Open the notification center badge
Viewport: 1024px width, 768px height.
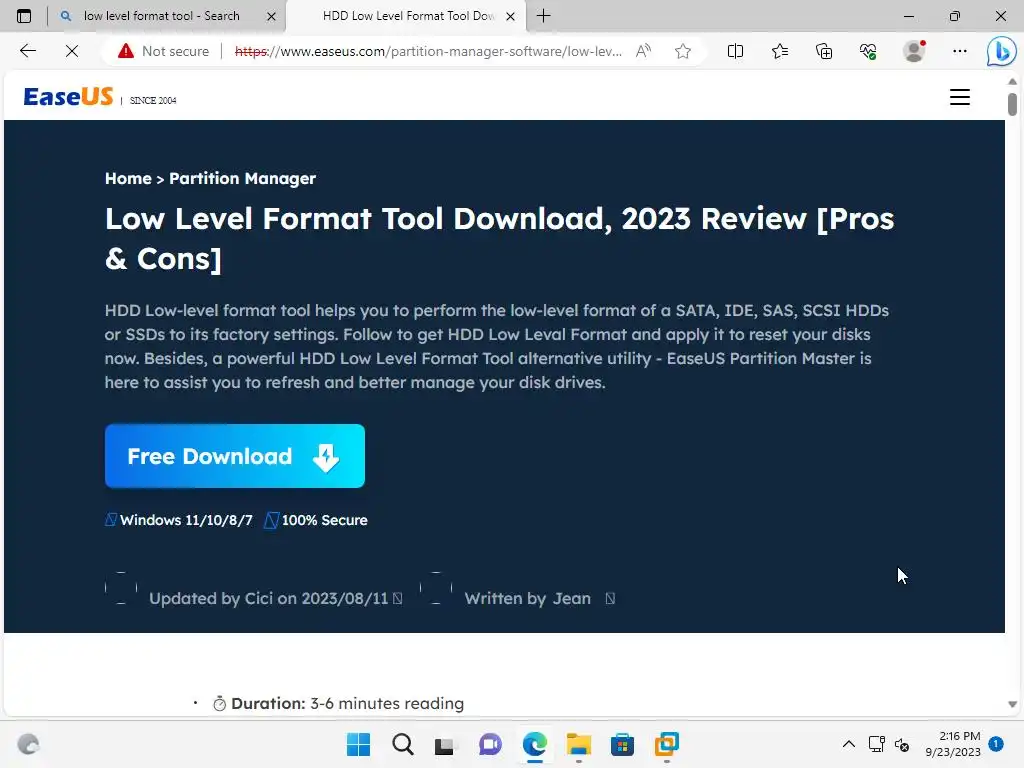[x=996, y=744]
